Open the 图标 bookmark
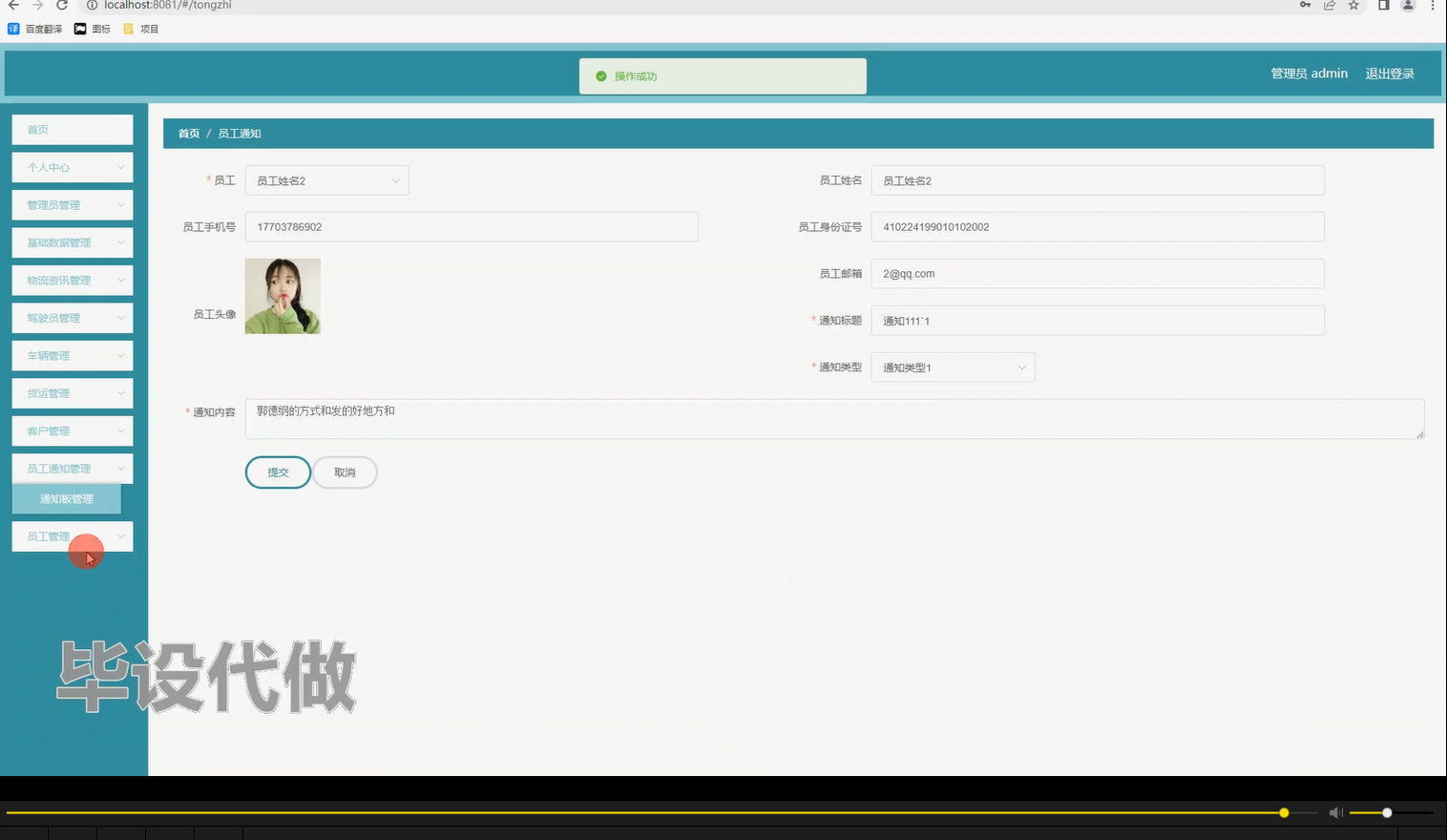 click(x=93, y=29)
